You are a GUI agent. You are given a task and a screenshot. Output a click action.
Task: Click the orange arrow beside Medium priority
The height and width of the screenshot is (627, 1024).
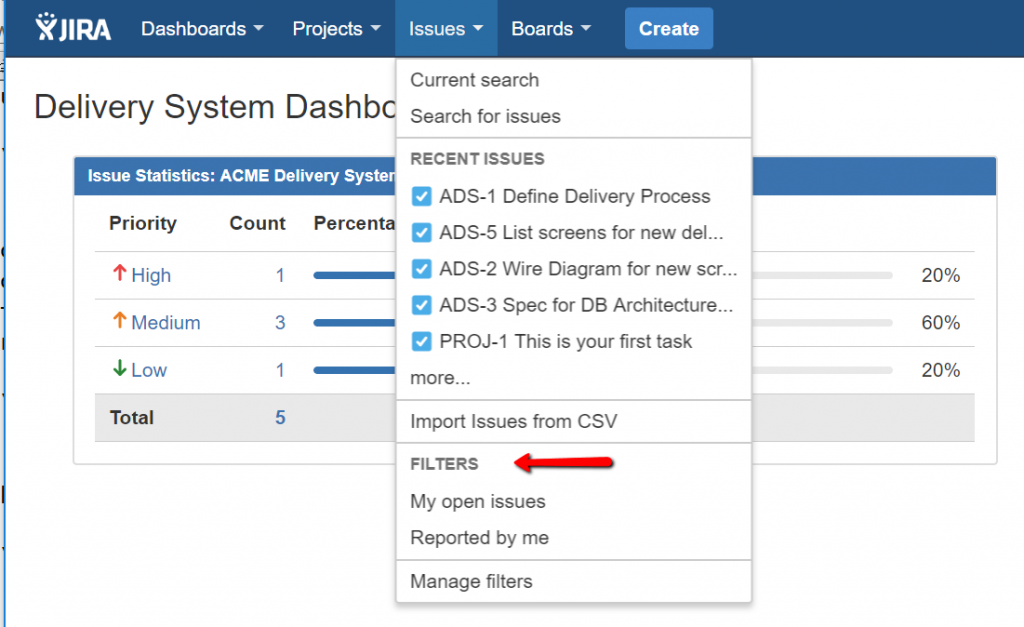click(120, 321)
